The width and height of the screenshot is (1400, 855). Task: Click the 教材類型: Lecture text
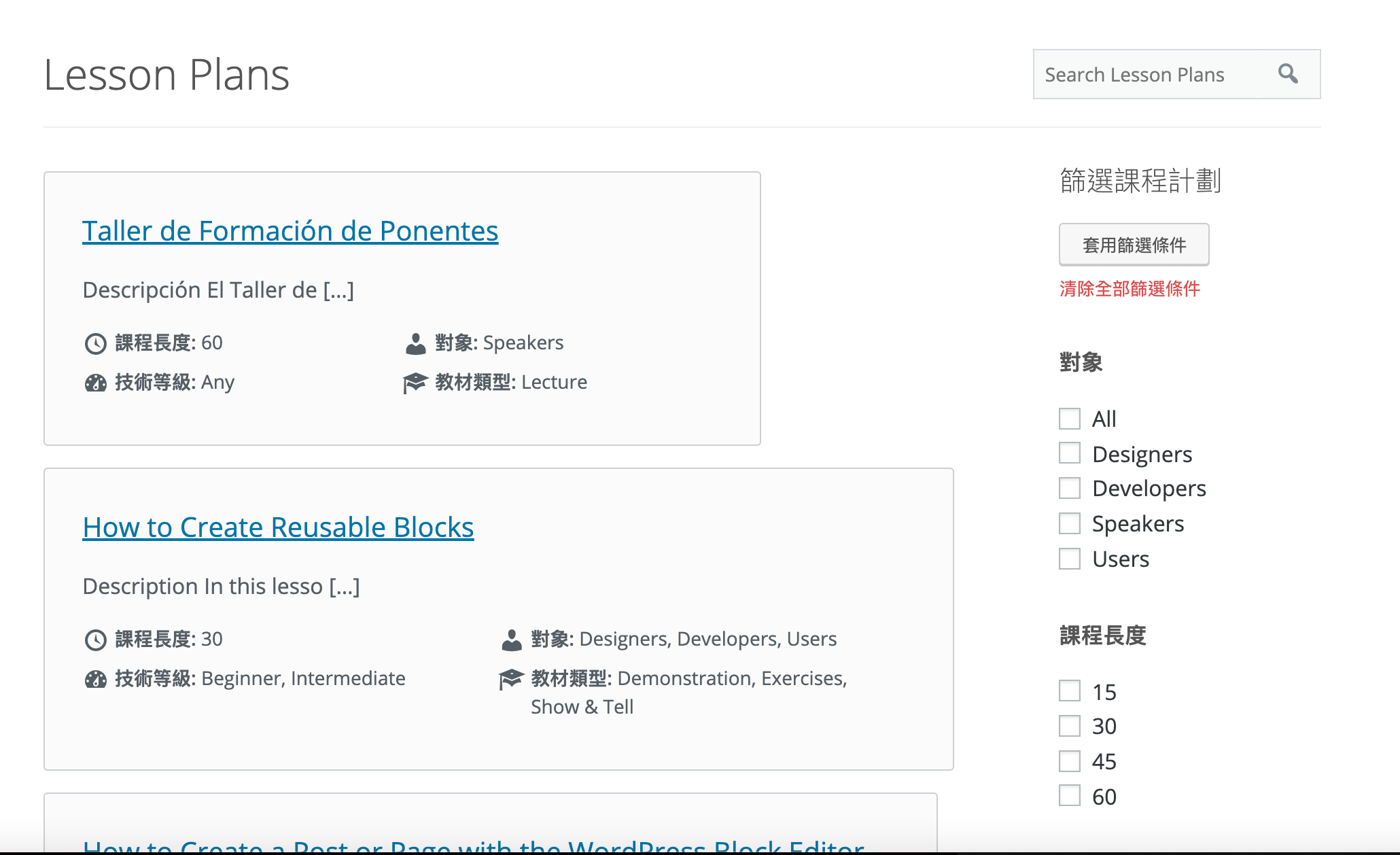511,382
